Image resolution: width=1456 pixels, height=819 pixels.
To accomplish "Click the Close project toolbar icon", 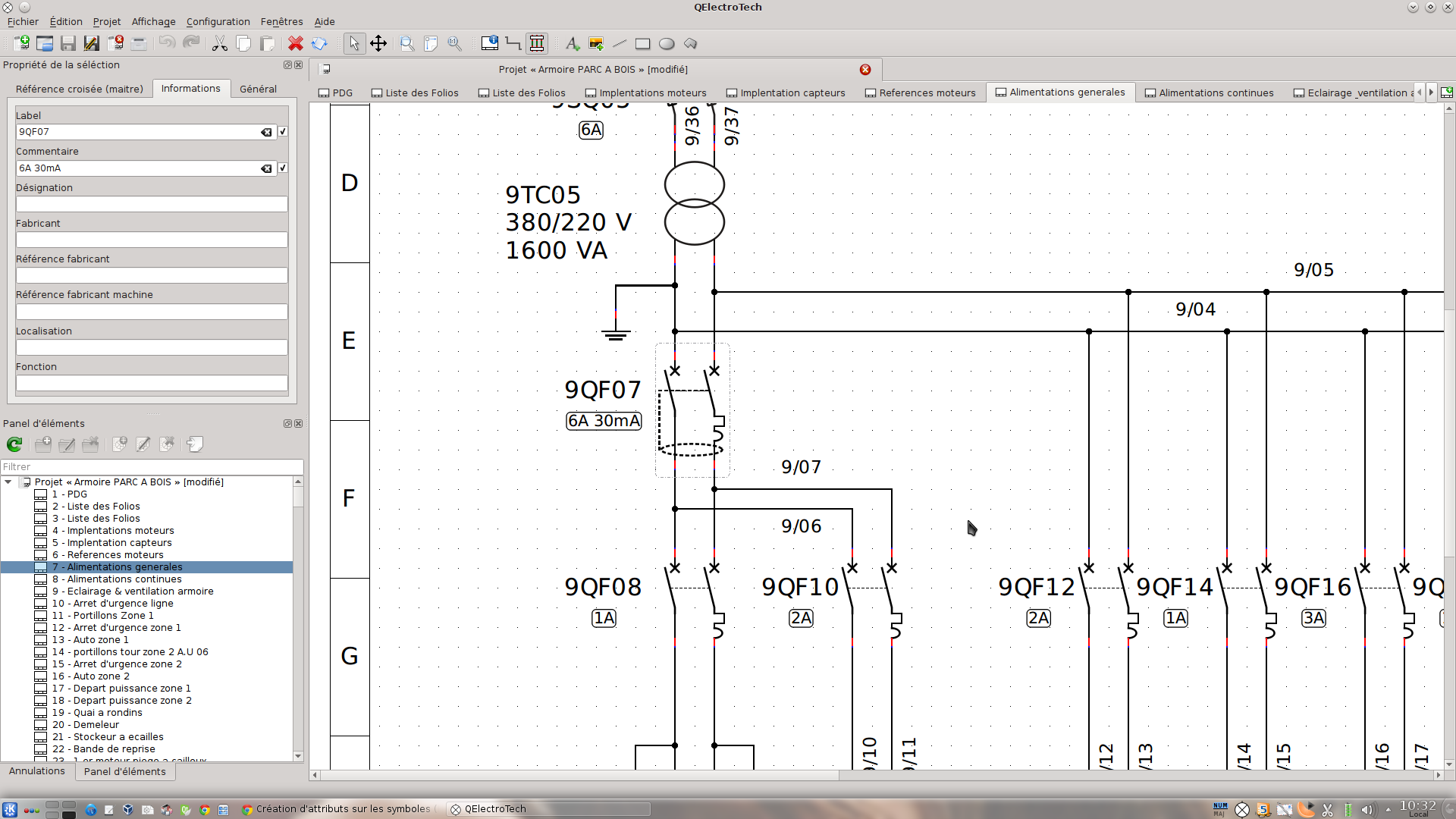I will 115,43.
